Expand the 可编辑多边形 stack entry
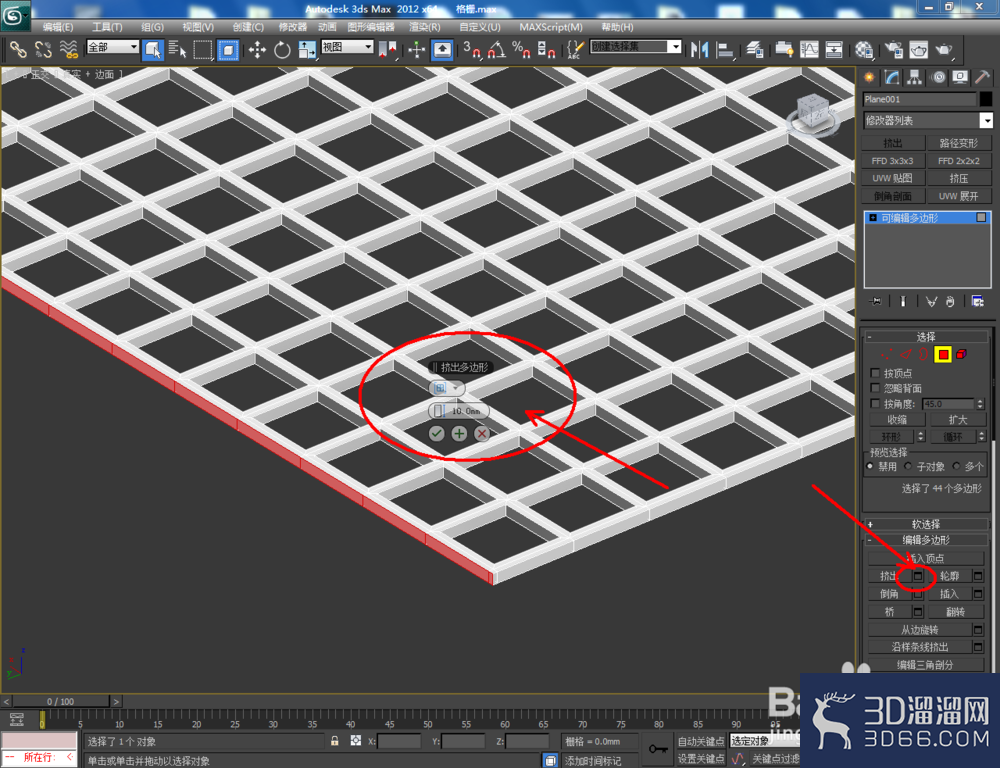 873,218
